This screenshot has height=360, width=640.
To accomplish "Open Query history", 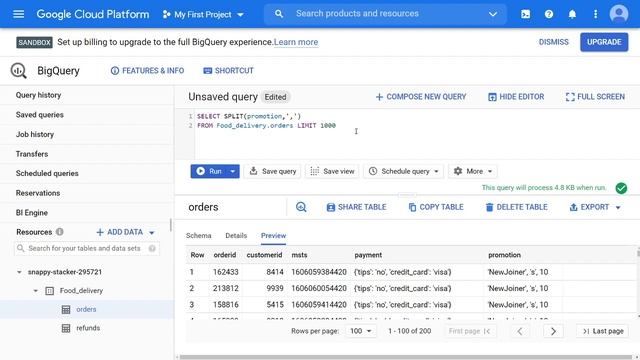I will [38, 95].
